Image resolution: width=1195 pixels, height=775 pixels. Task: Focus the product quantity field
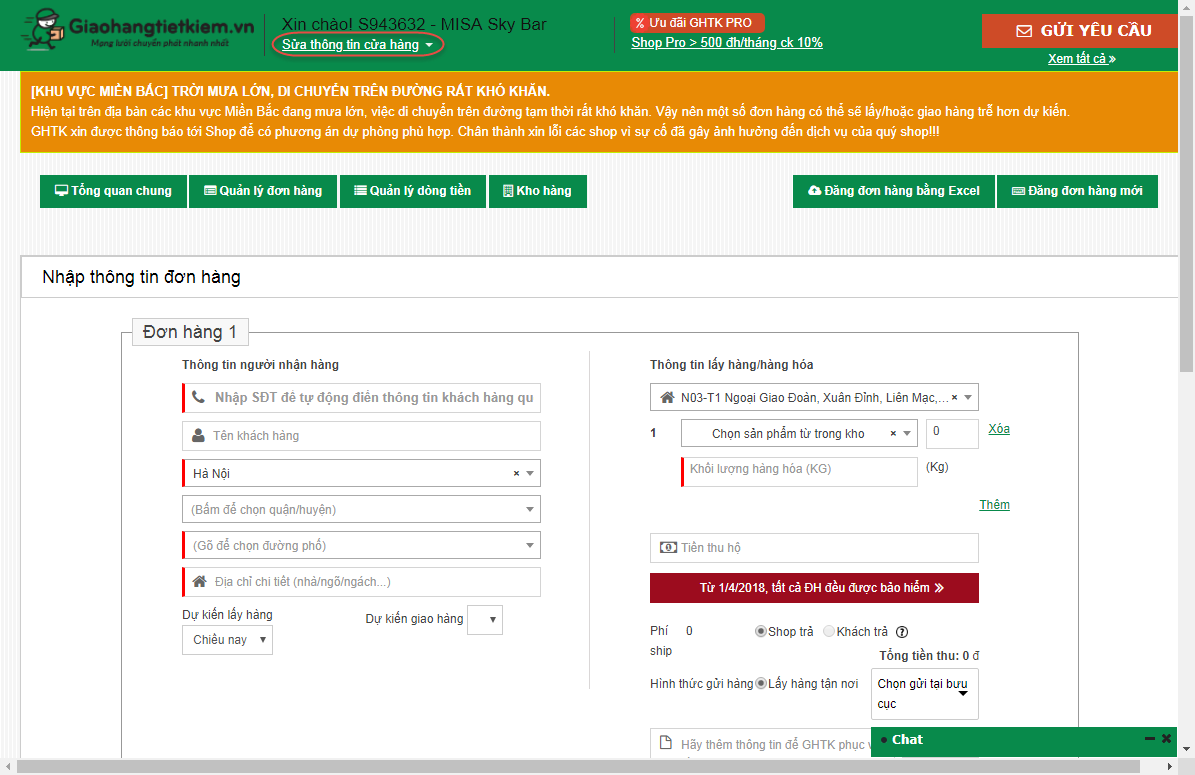tap(952, 434)
